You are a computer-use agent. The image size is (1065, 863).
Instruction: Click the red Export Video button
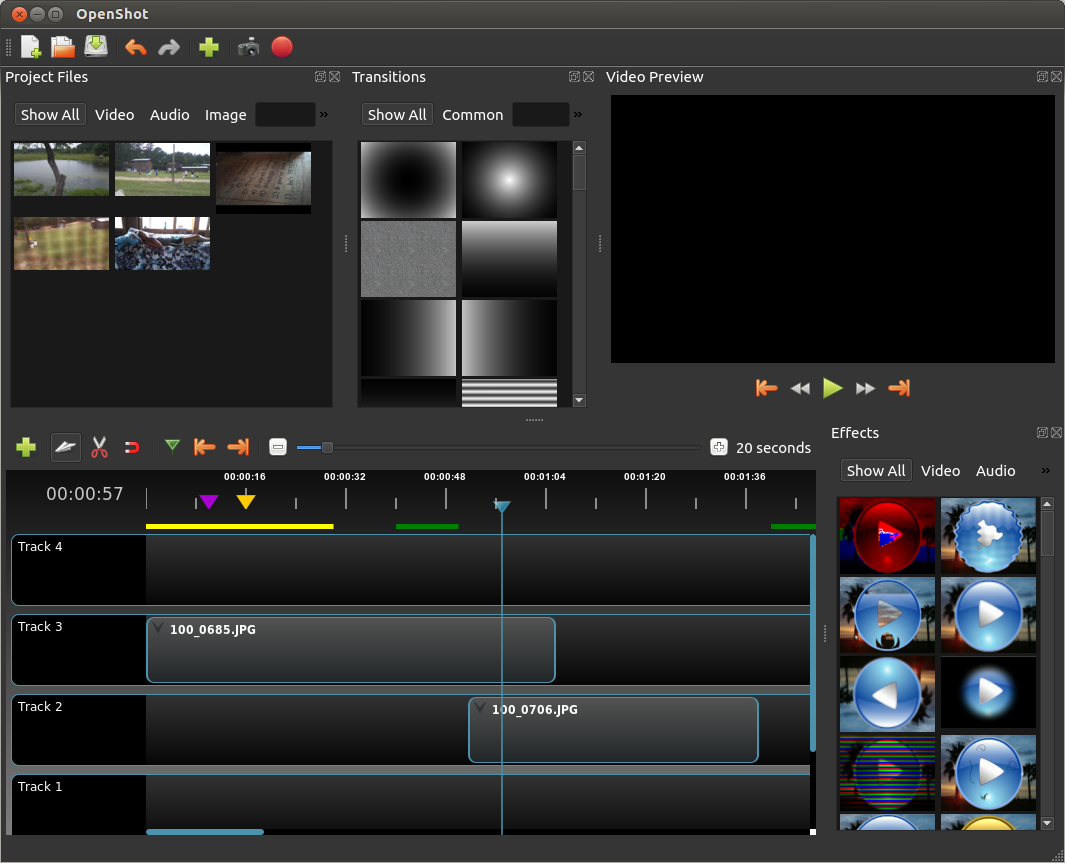(x=282, y=47)
